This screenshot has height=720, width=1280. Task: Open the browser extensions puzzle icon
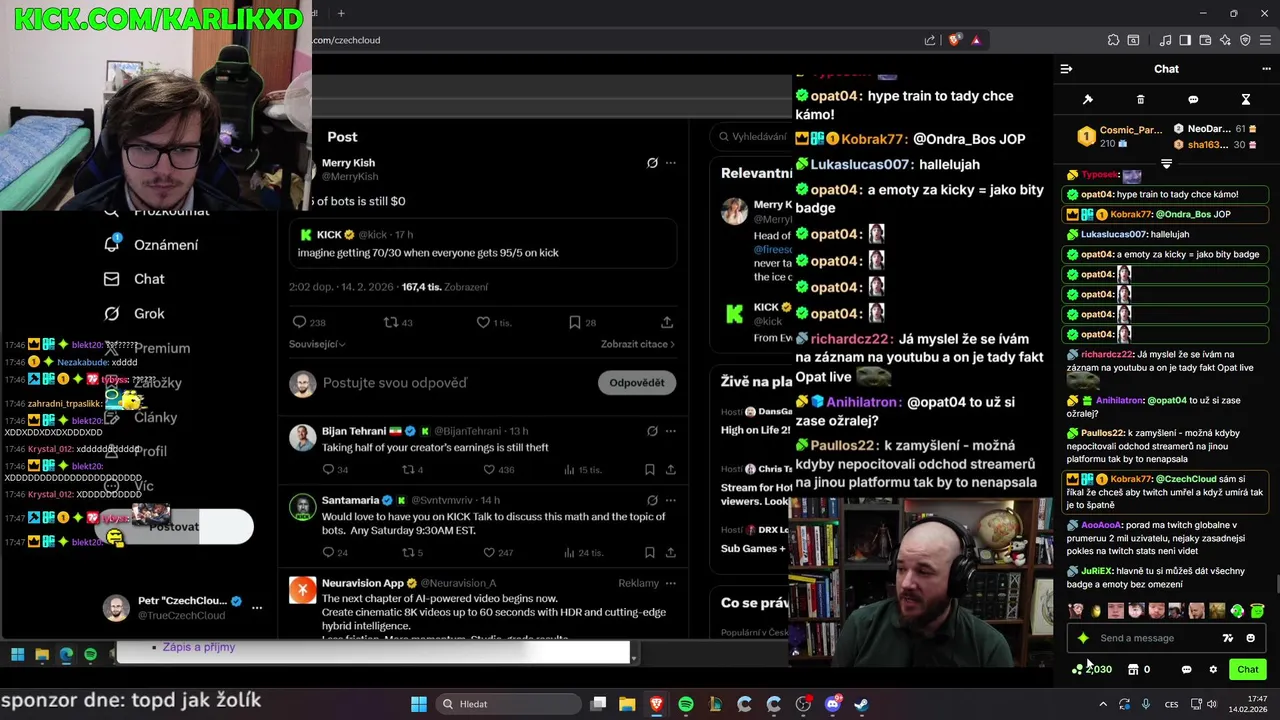pyautogui.click(x=1113, y=40)
